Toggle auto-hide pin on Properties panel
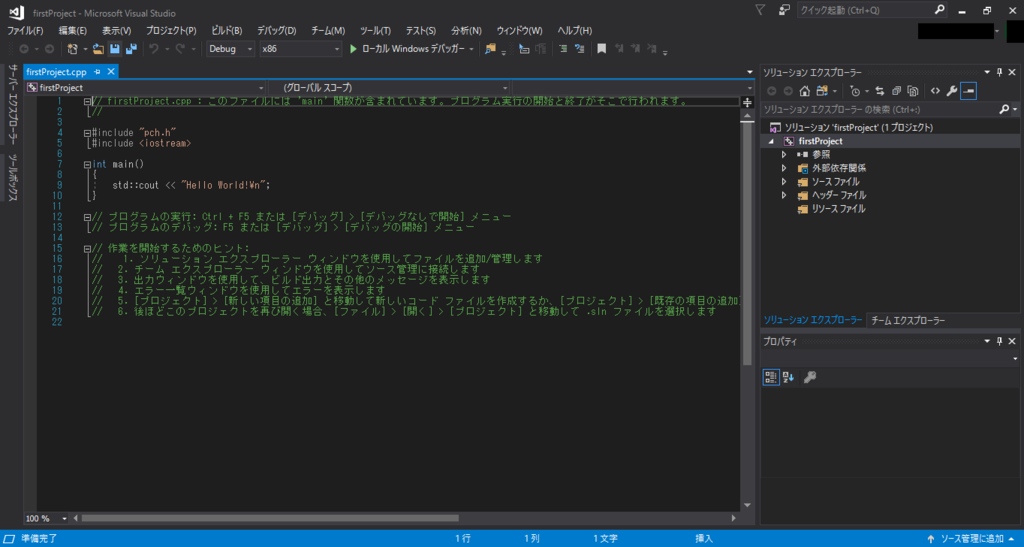The image size is (1024, 547). (1000, 341)
